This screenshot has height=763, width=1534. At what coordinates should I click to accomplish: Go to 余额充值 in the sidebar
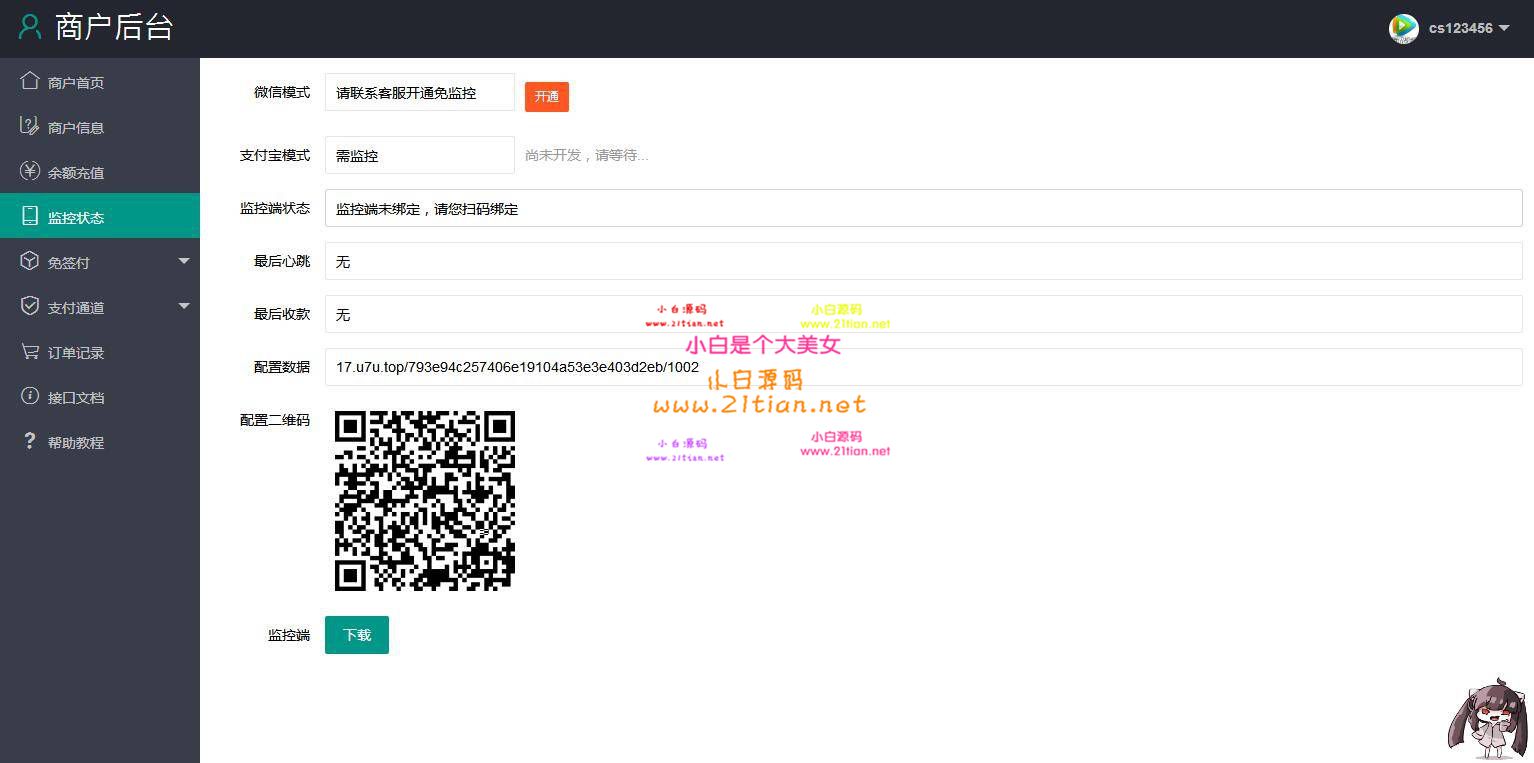pos(100,172)
